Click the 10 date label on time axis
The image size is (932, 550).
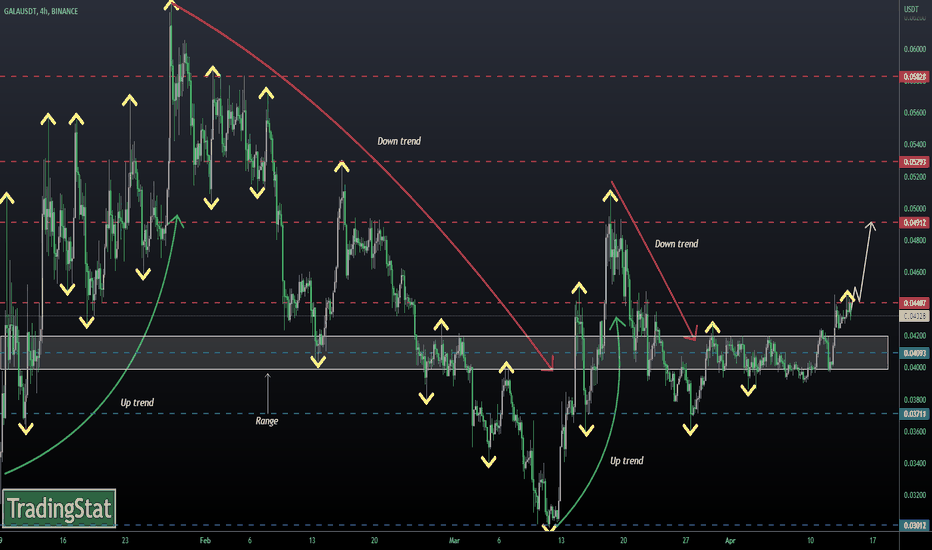(810, 540)
